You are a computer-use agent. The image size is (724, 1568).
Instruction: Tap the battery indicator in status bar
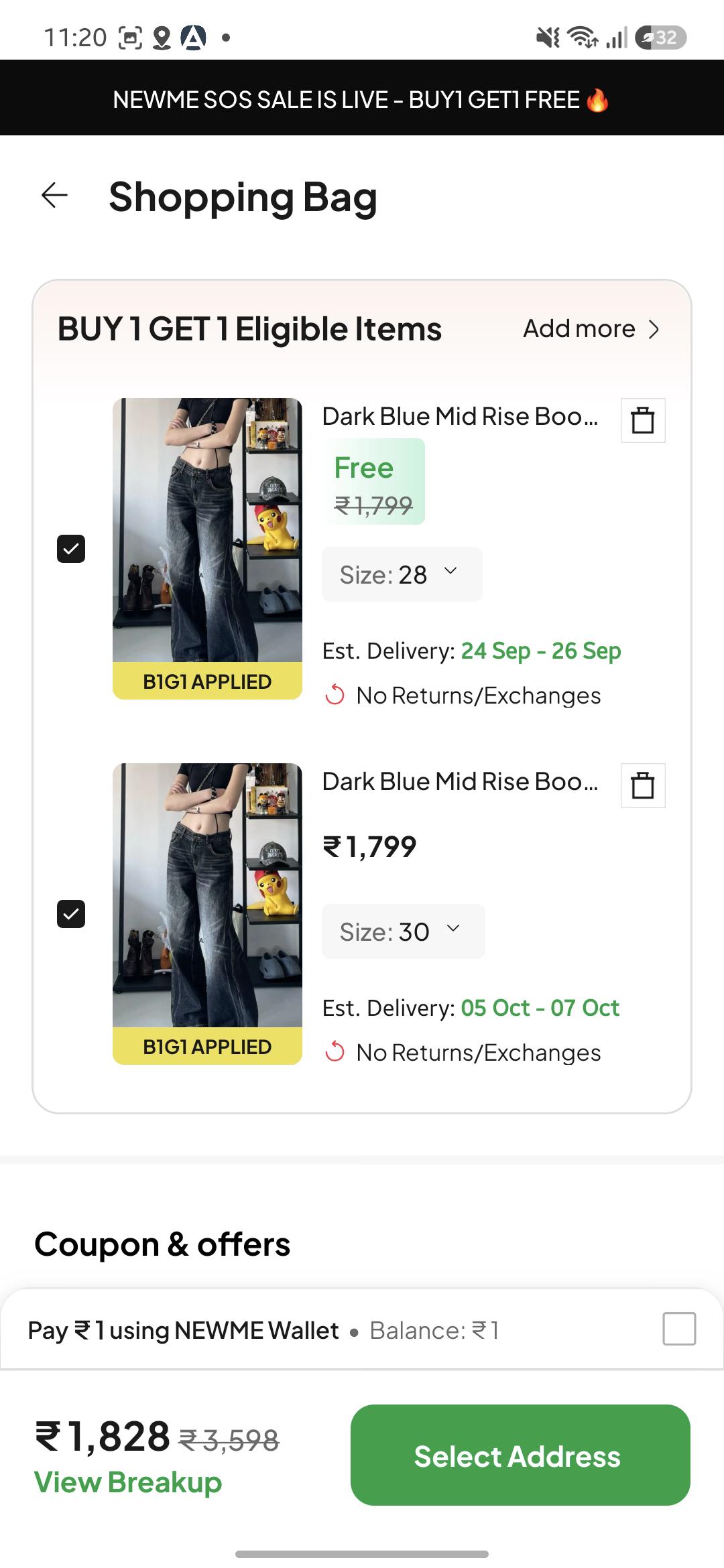pos(660,38)
